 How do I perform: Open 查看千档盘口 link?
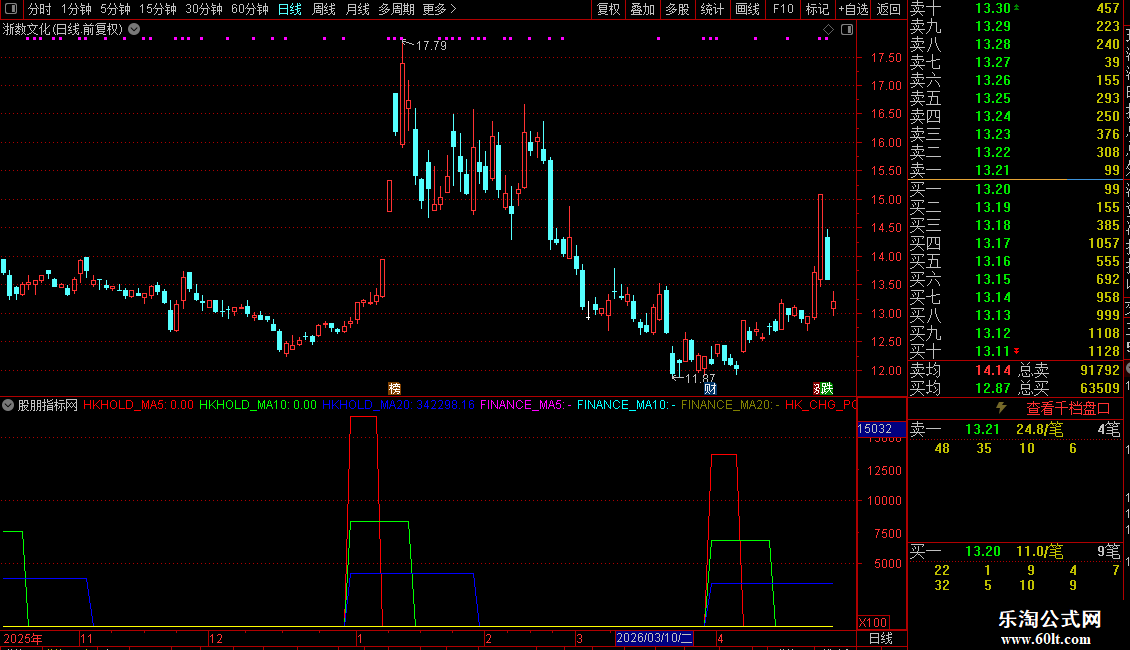coord(1068,409)
